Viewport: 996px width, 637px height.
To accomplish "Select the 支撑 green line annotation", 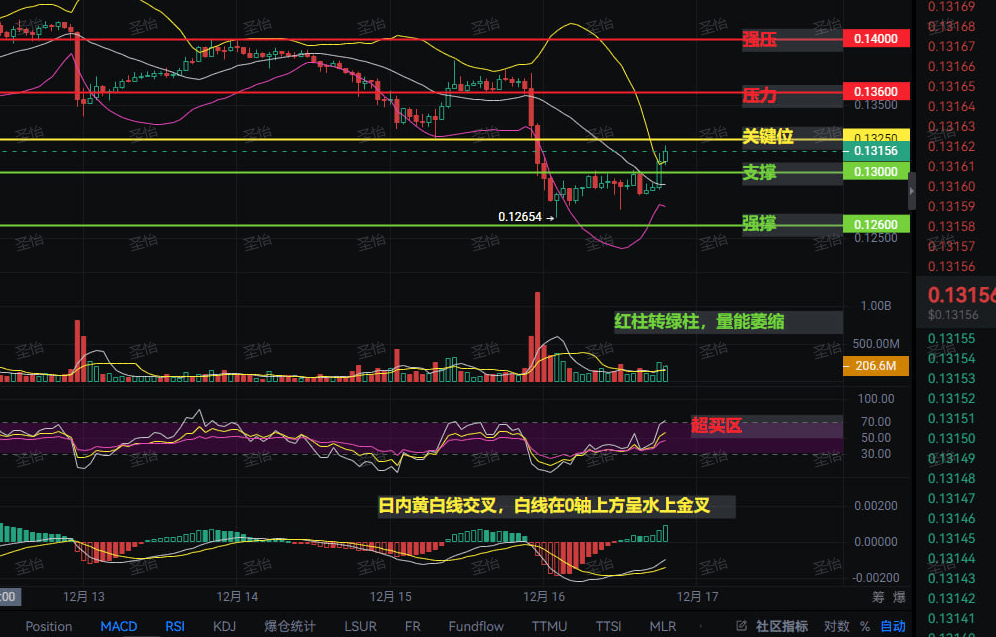I will (760, 172).
